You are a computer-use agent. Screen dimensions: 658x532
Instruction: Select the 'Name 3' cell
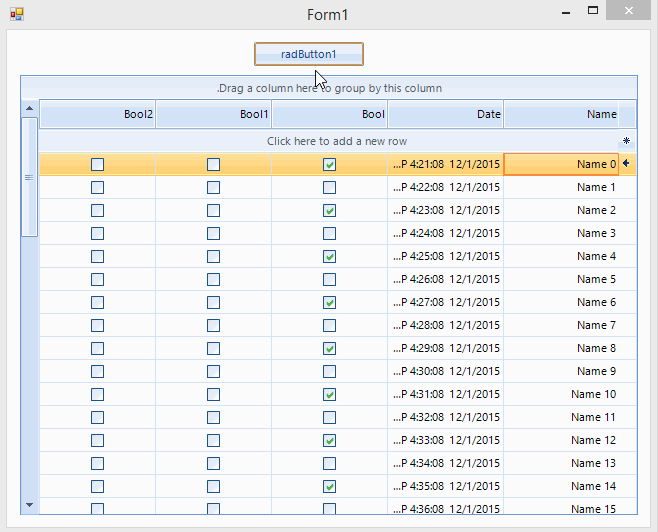(x=561, y=233)
